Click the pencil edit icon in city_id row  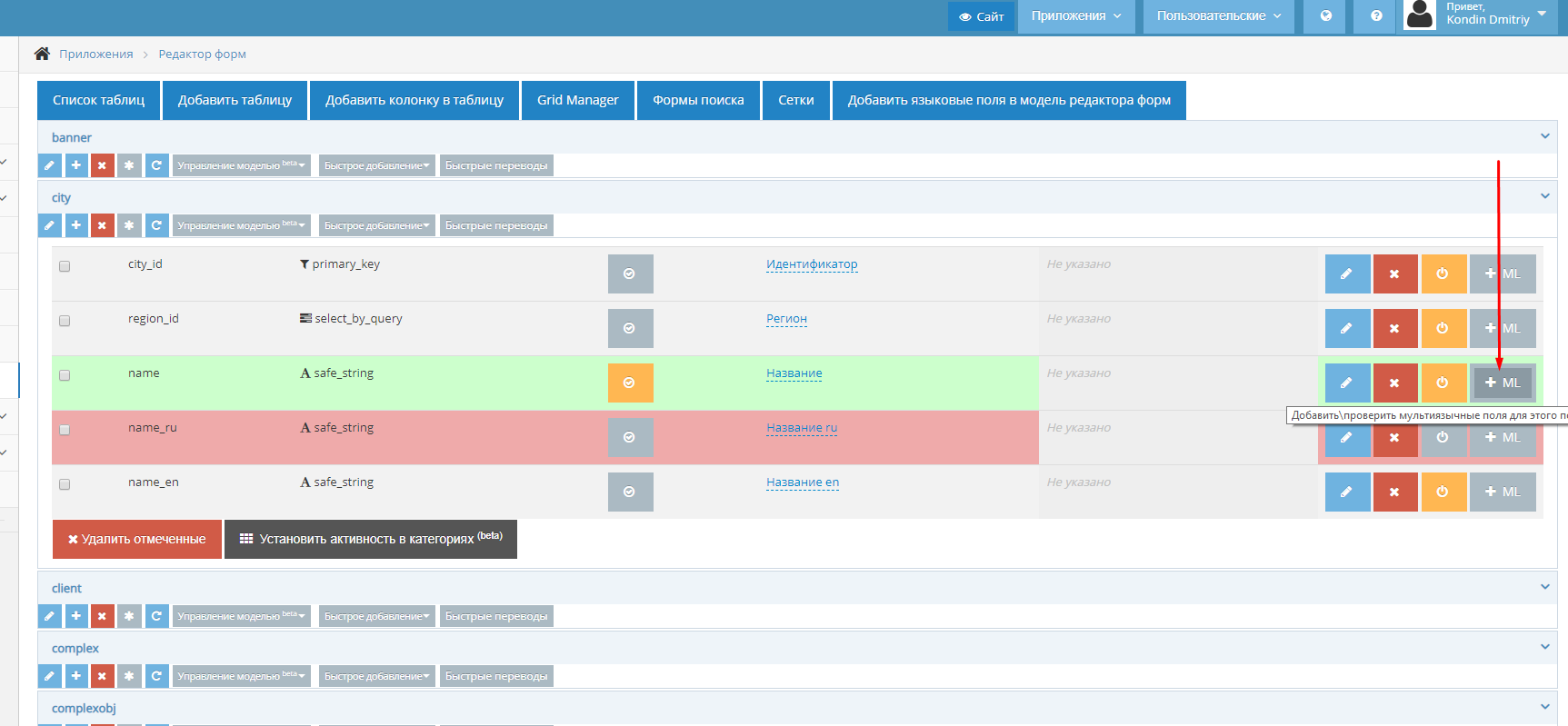[1347, 273]
